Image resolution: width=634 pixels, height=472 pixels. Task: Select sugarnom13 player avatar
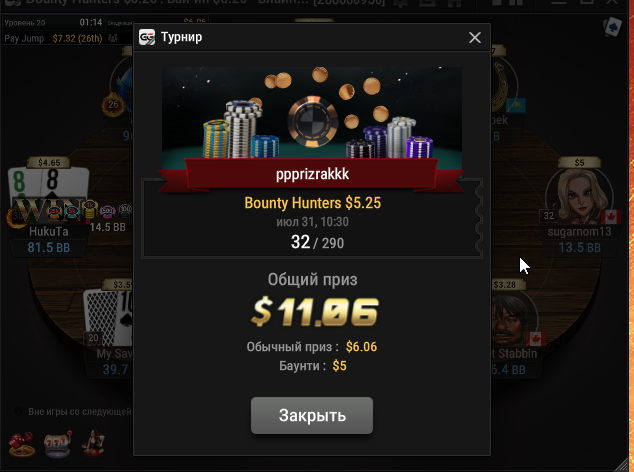[579, 196]
